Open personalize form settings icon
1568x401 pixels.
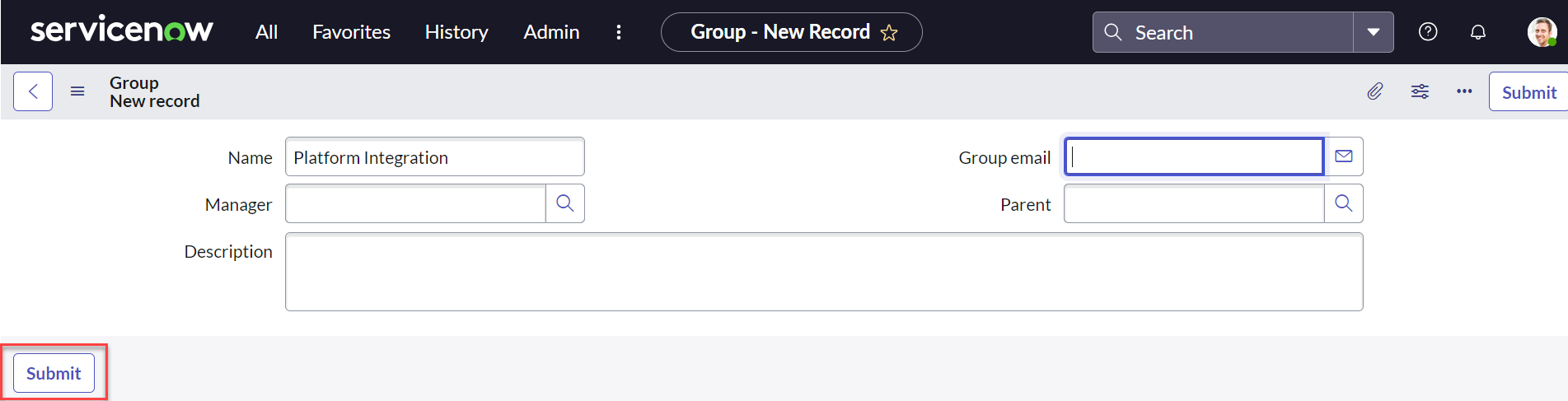click(1420, 91)
